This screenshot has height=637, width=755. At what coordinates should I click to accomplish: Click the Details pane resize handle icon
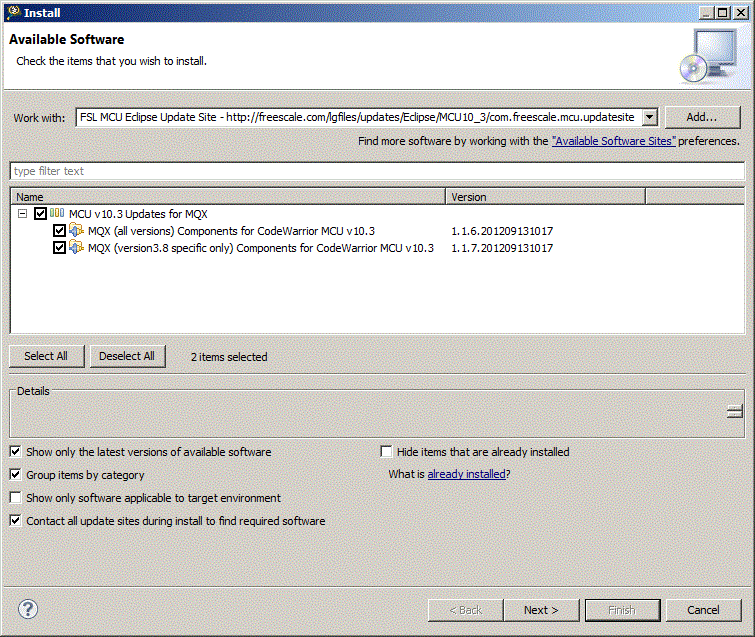[735, 412]
